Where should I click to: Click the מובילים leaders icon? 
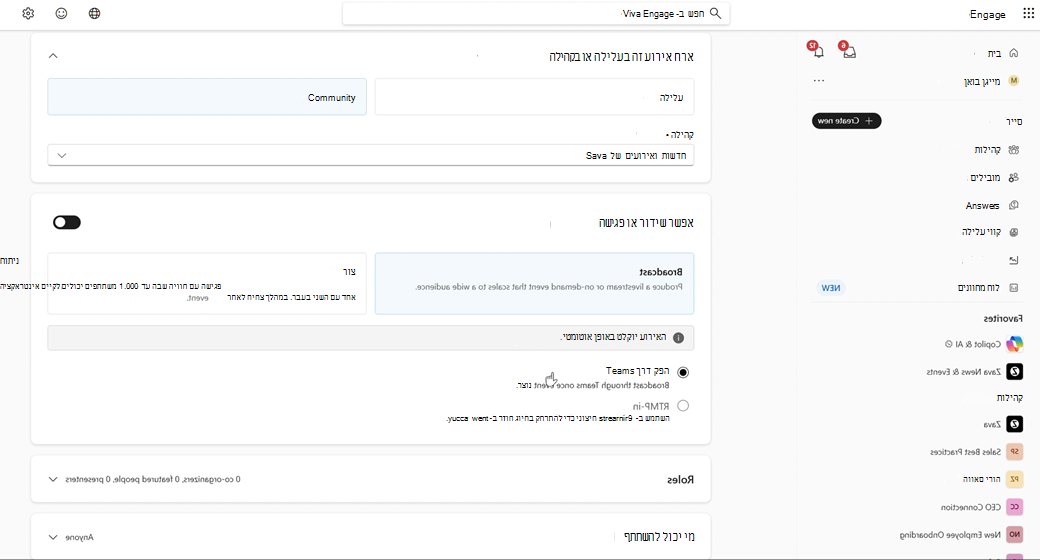coord(1013,178)
